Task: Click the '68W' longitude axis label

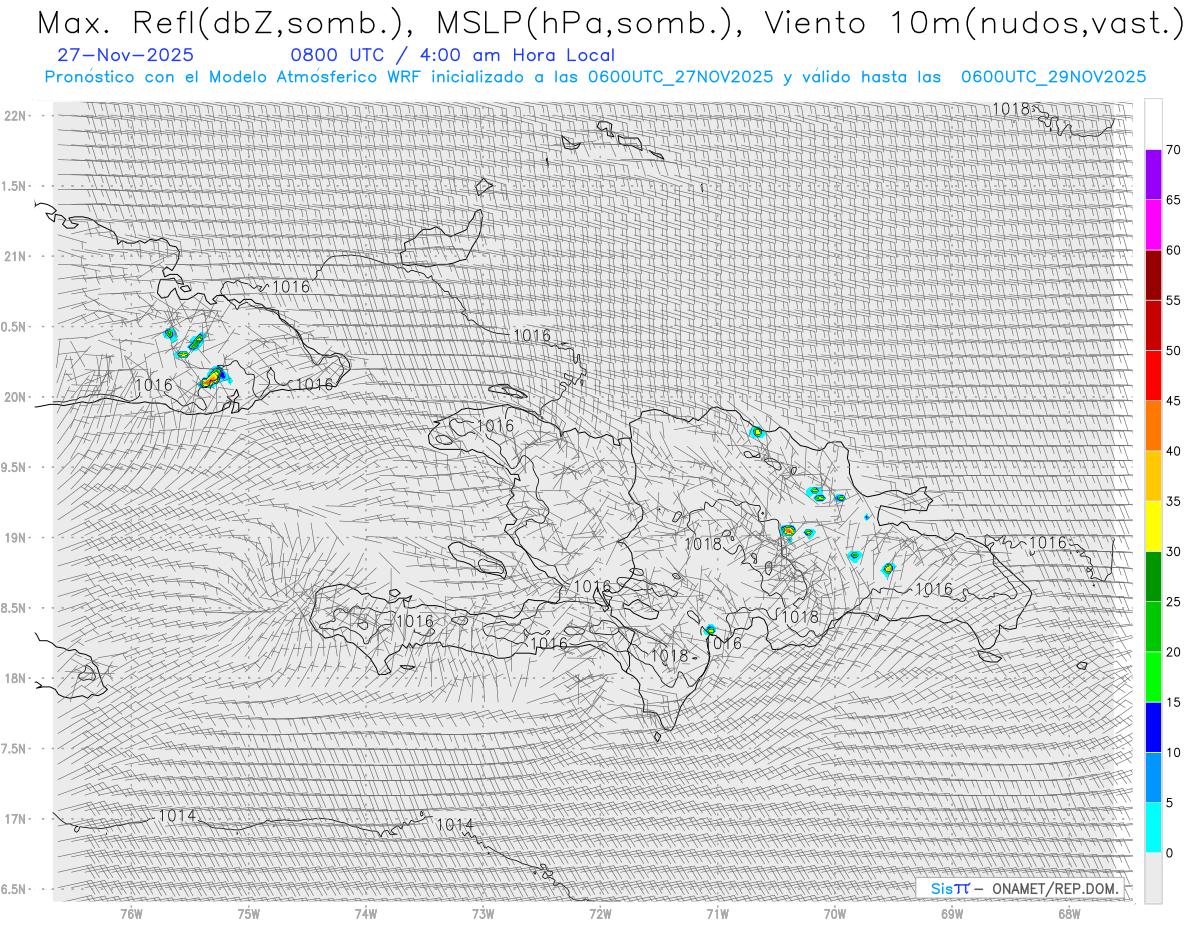Action: (x=1069, y=913)
